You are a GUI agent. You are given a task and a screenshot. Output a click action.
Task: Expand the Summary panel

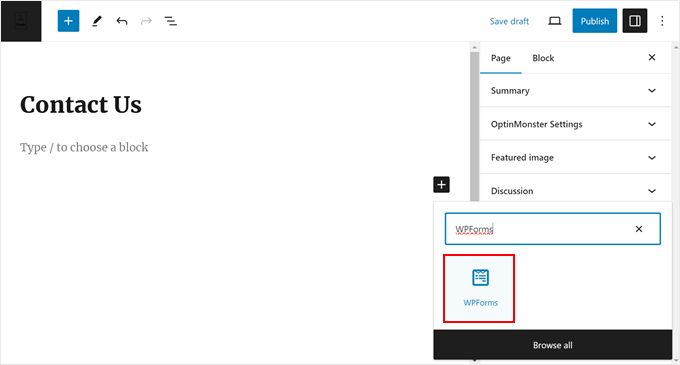575,91
